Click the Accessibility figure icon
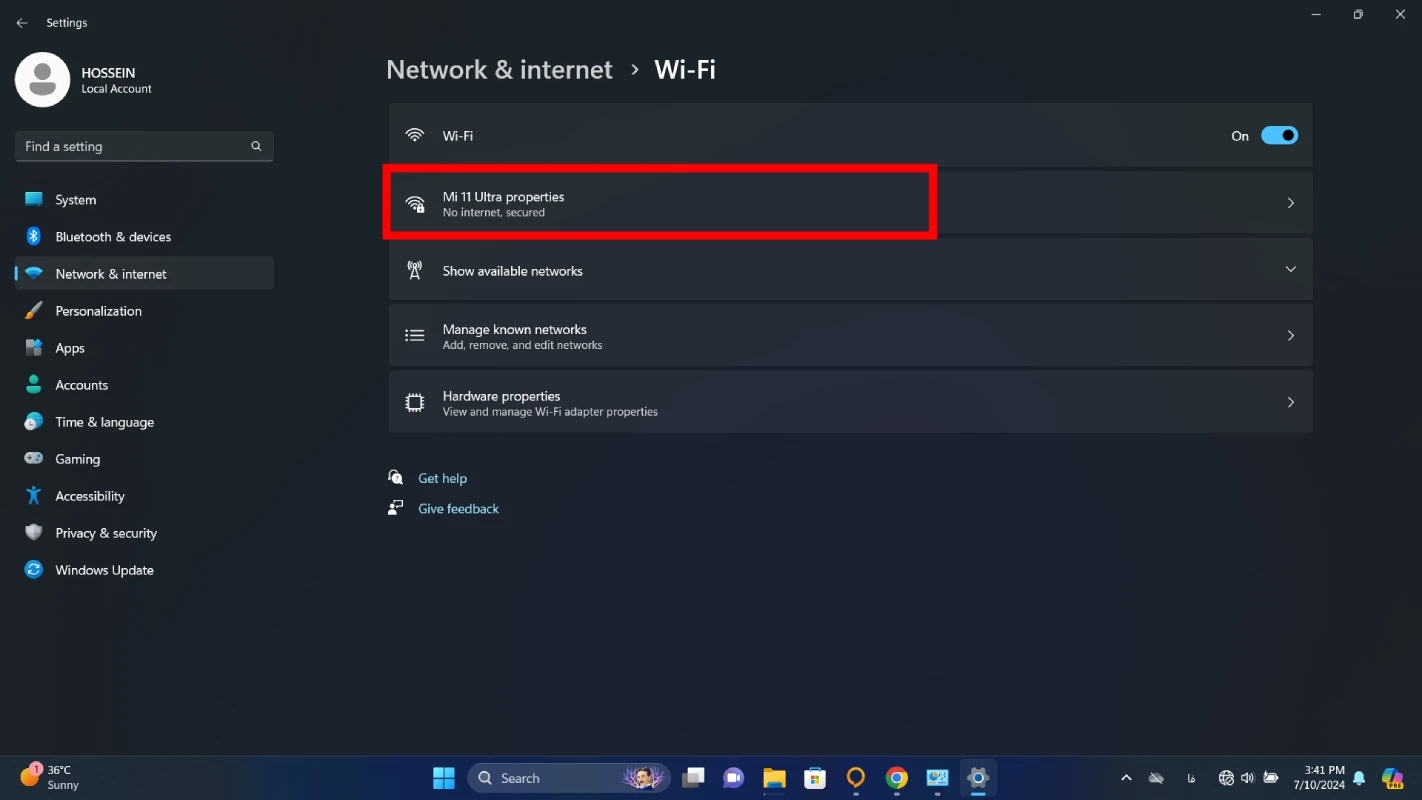This screenshot has width=1422, height=800. (34, 496)
